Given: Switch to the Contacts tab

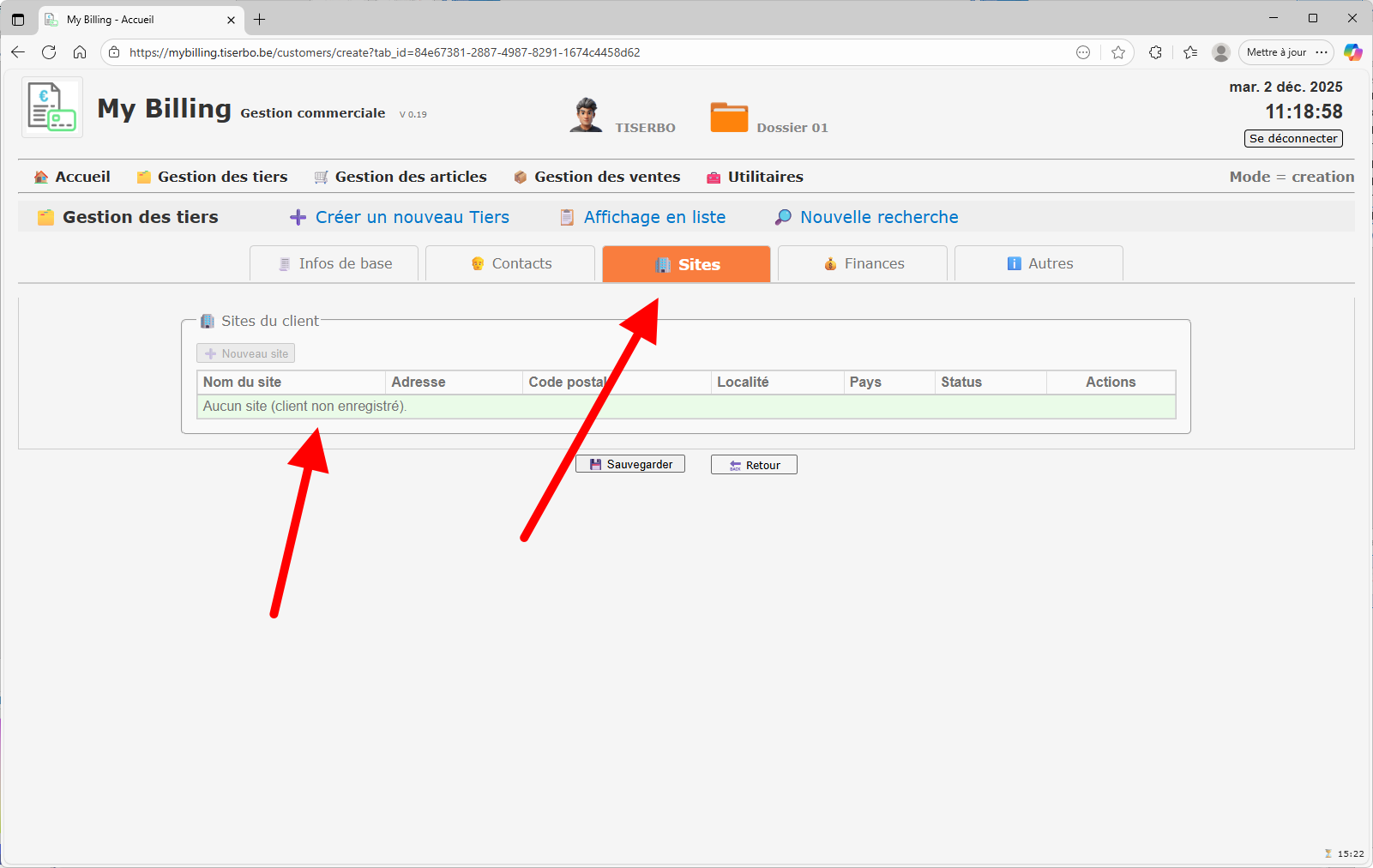Looking at the screenshot, I should [511, 264].
